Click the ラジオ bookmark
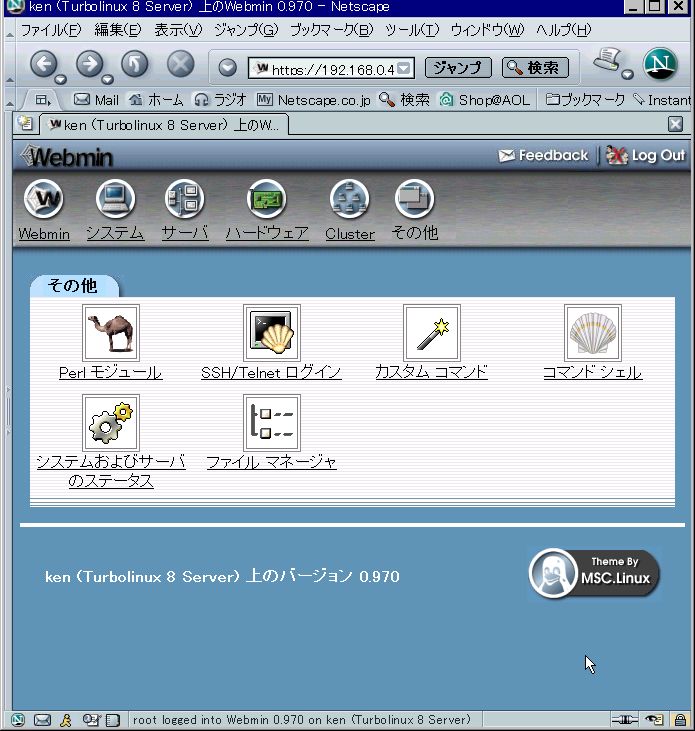 220,100
